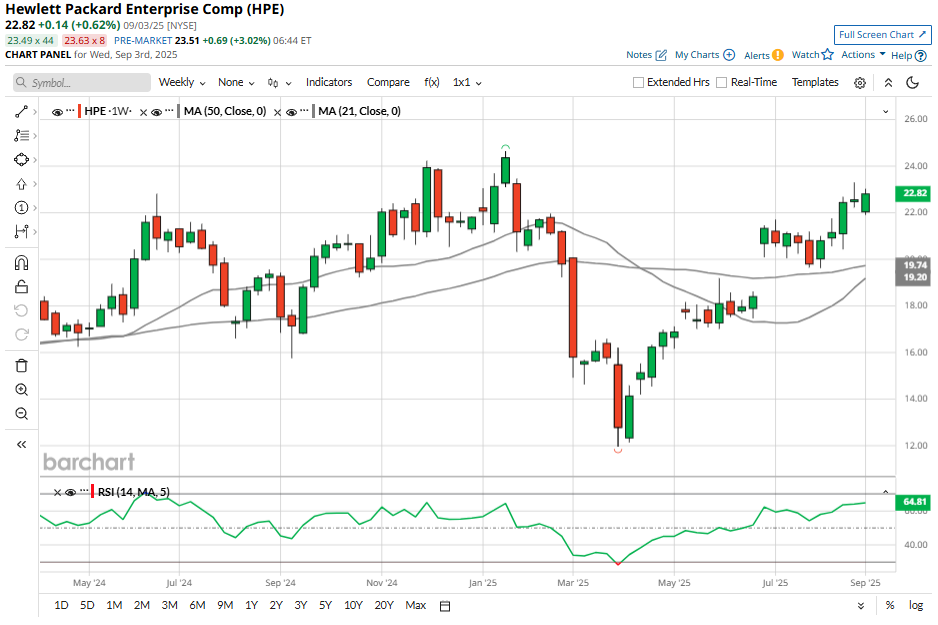Open the Compare symbols tool
This screenshot has height=625, width=938.
pyautogui.click(x=388, y=83)
